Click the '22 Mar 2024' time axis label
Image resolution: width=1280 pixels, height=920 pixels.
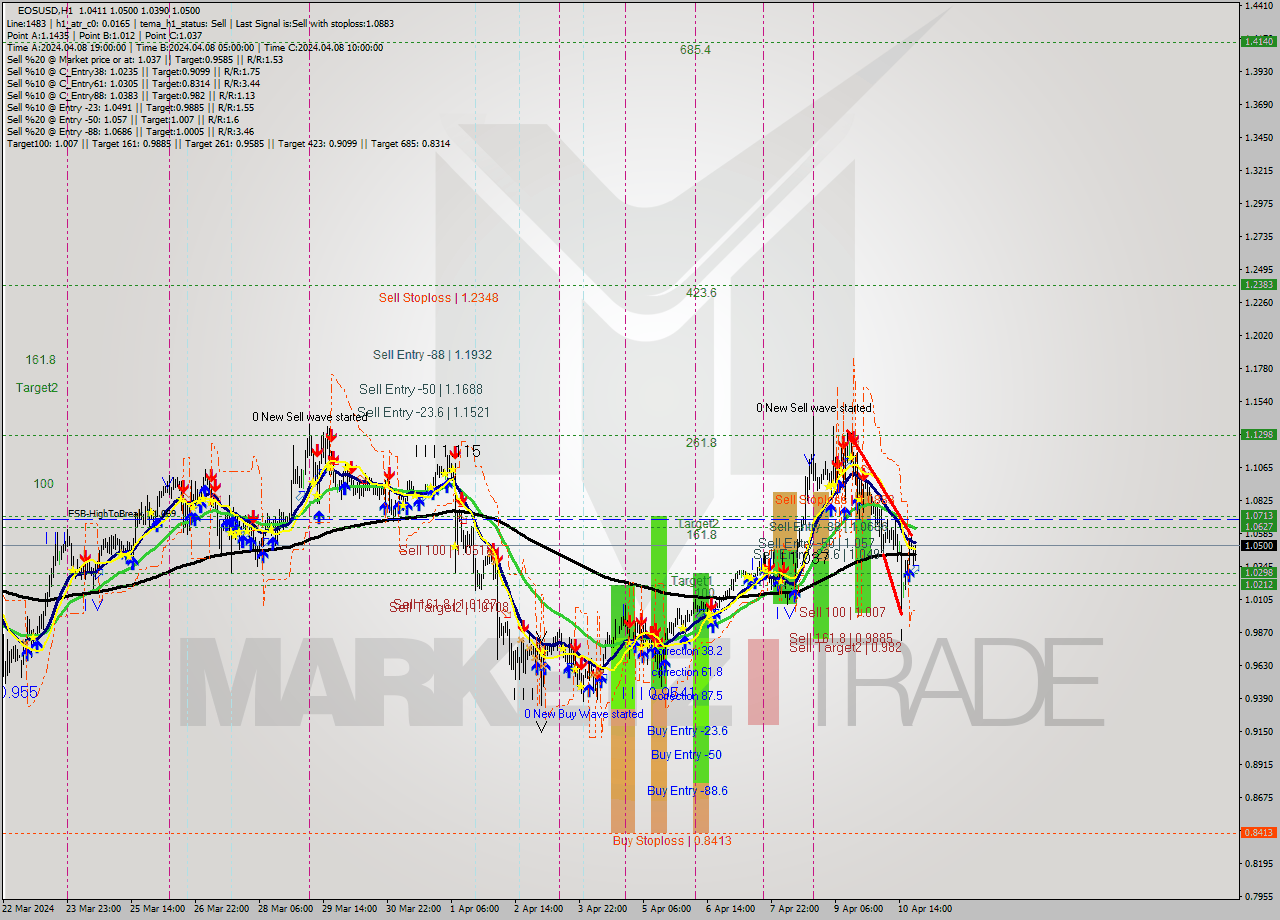[x=28, y=909]
